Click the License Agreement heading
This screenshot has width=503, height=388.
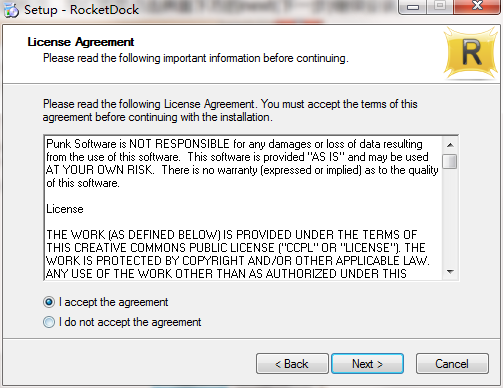coord(81,42)
